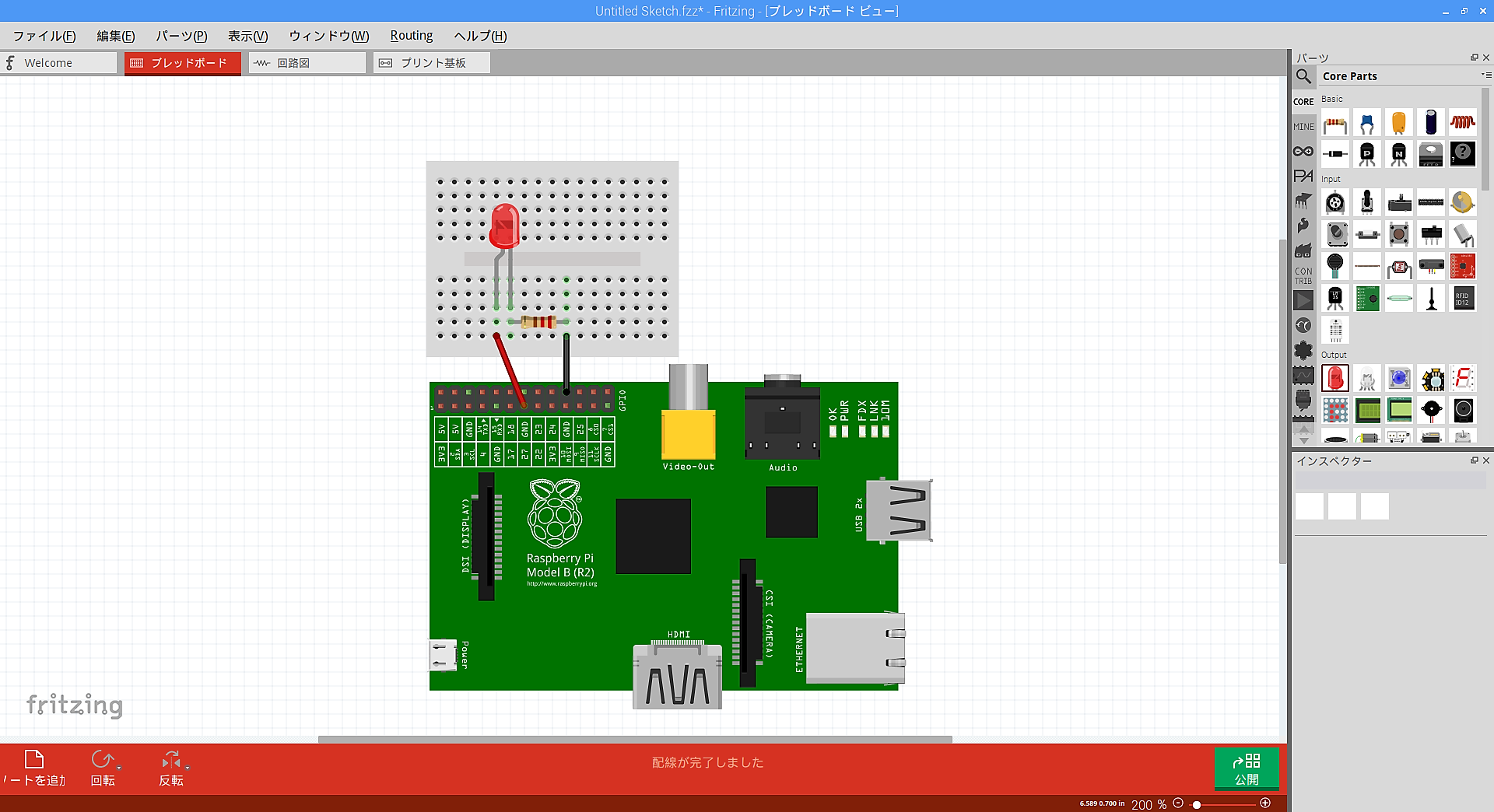Screen dimensions: 1494x812
Task: Click the 回転 rotate button
Action: [102, 768]
